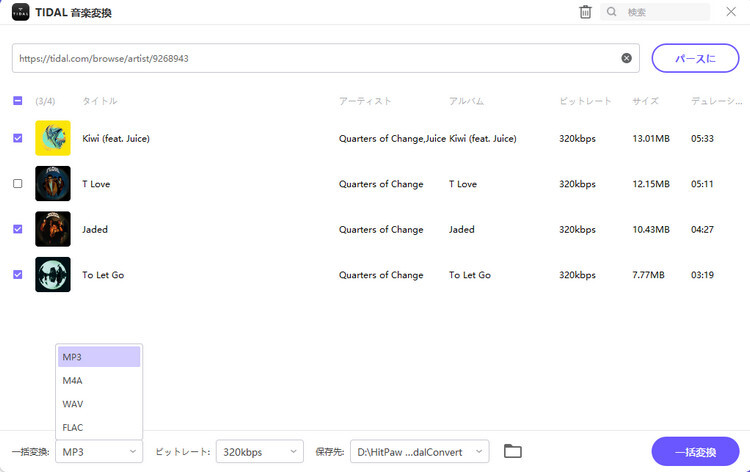Uncheck the Kiwi (feat. Juice) track
The width and height of the screenshot is (750, 472).
(x=18, y=138)
